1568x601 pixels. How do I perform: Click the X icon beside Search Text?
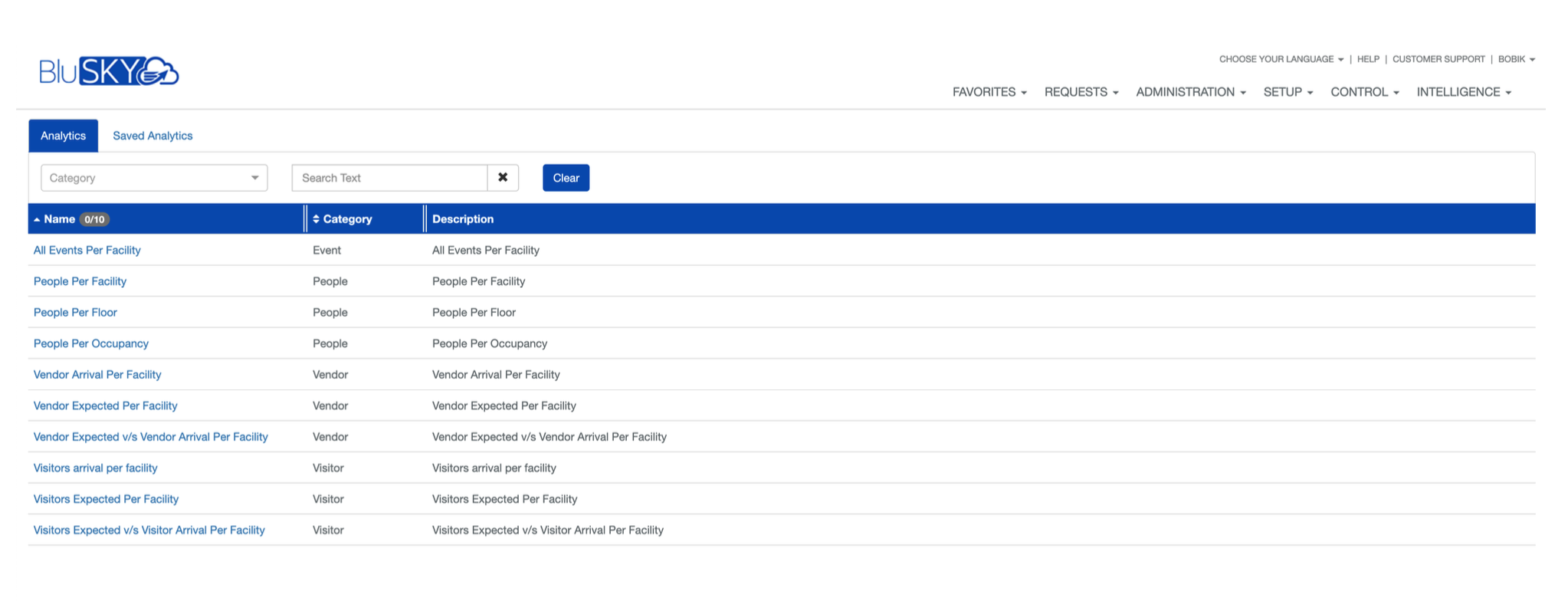click(503, 178)
